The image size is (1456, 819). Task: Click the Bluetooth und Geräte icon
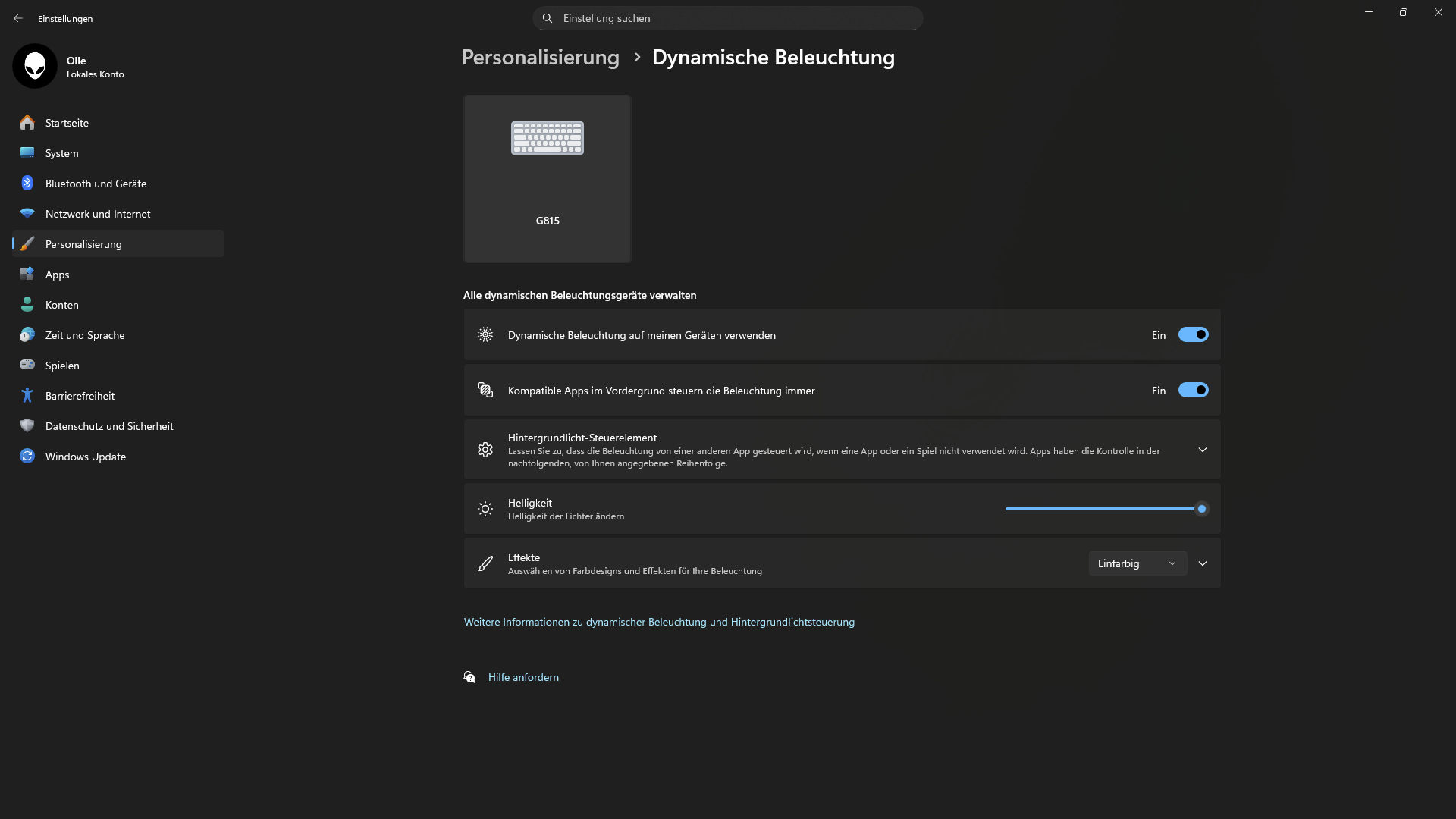point(27,184)
